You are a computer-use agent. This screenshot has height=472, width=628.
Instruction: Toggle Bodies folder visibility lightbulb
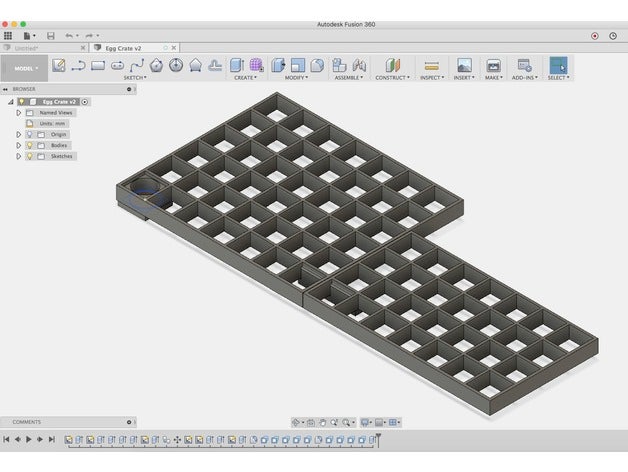tap(29, 145)
